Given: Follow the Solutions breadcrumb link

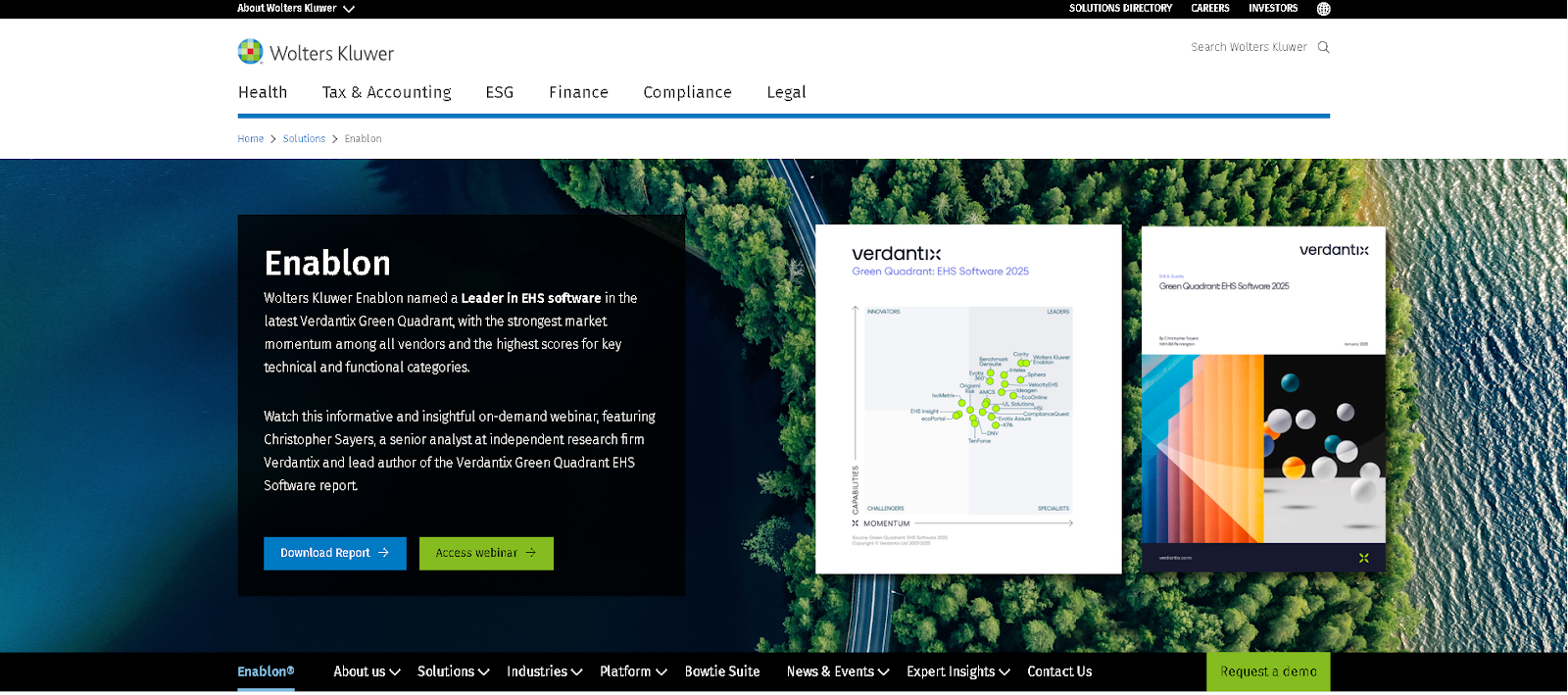Looking at the screenshot, I should [304, 139].
